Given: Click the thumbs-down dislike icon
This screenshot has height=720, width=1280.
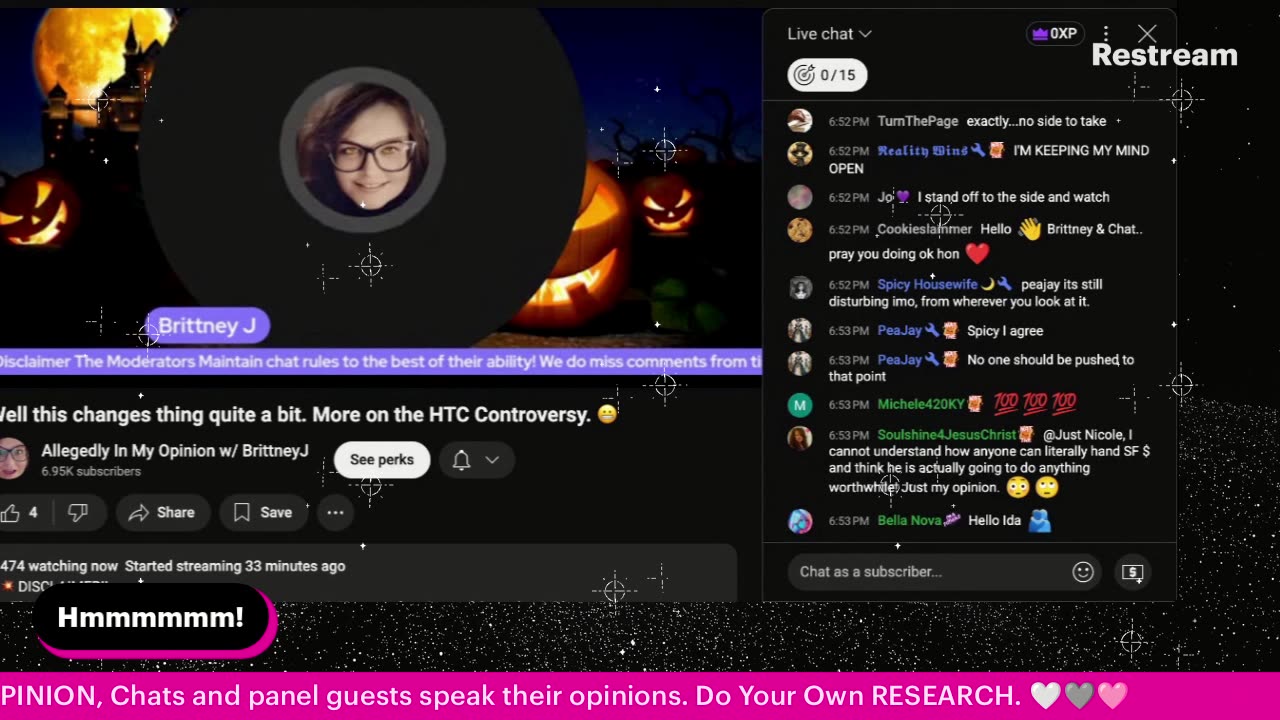Looking at the screenshot, I should [78, 512].
